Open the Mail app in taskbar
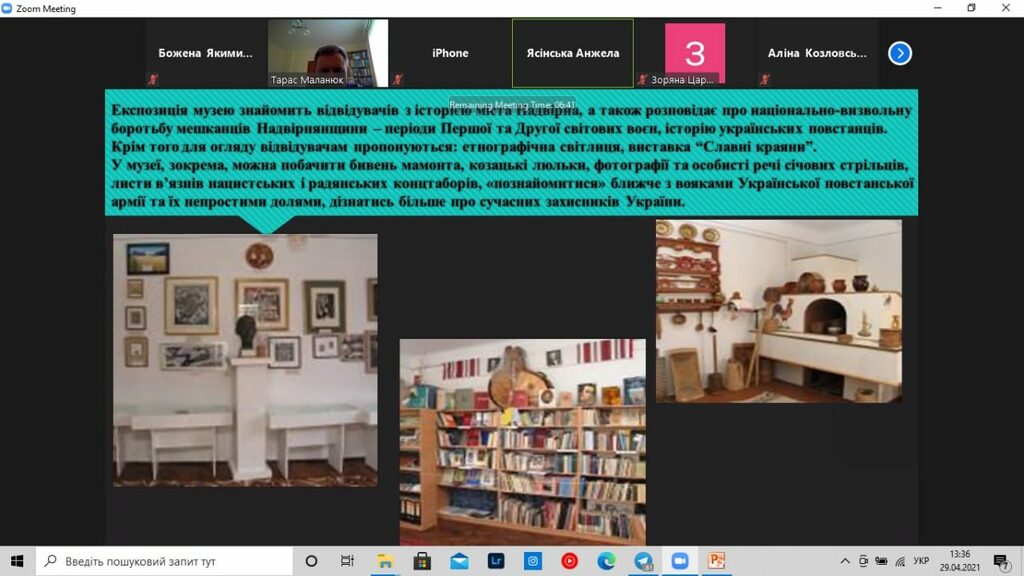 click(459, 561)
